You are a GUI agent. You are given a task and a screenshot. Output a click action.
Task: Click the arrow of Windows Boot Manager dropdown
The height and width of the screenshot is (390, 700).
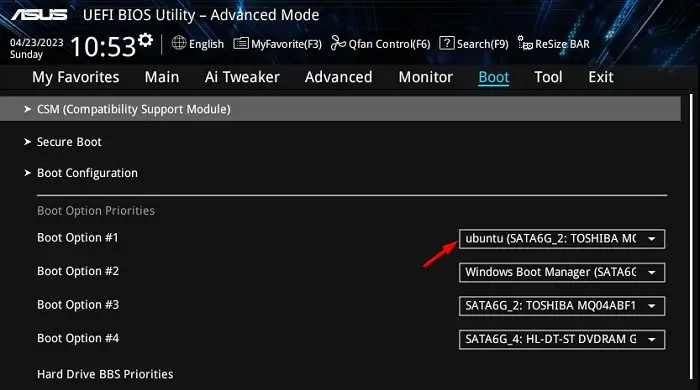click(x=652, y=273)
